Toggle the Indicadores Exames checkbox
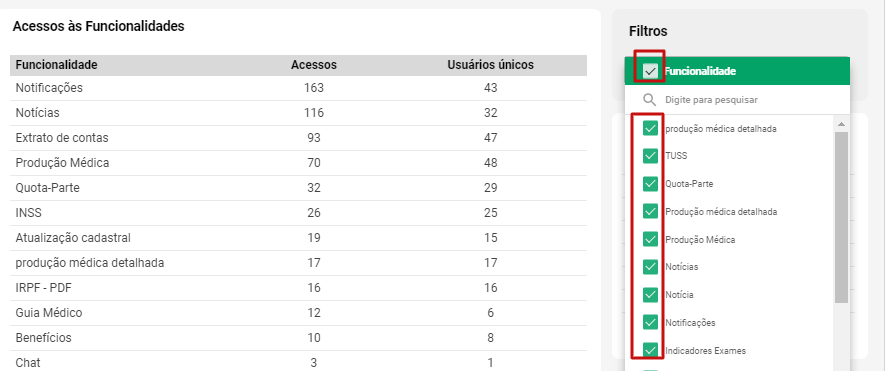Image resolution: width=885 pixels, height=371 pixels. tap(651, 350)
